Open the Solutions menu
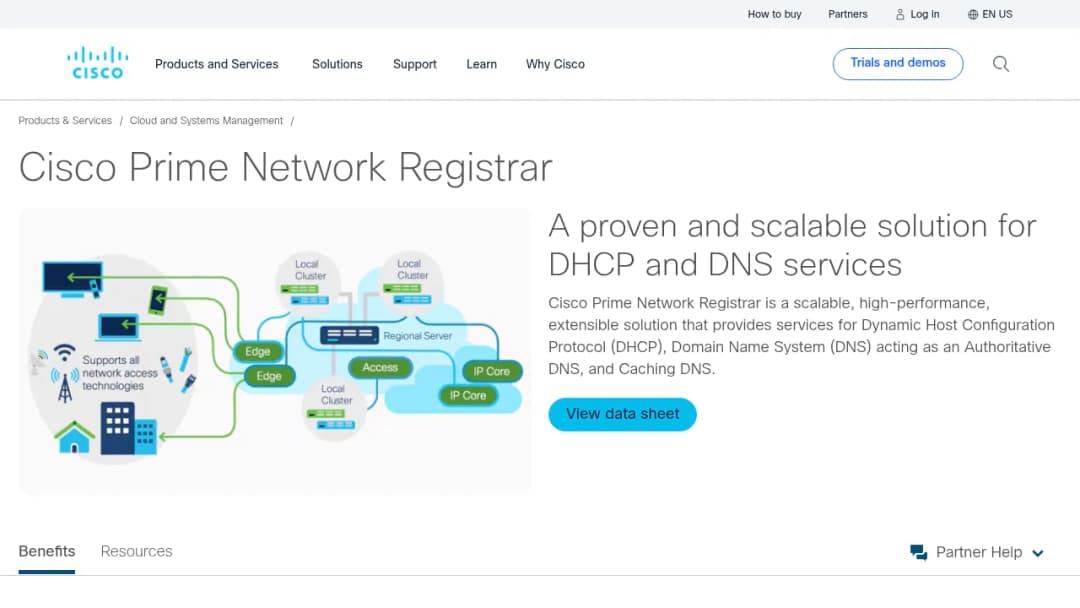Image resolution: width=1080 pixels, height=608 pixels. click(x=337, y=64)
